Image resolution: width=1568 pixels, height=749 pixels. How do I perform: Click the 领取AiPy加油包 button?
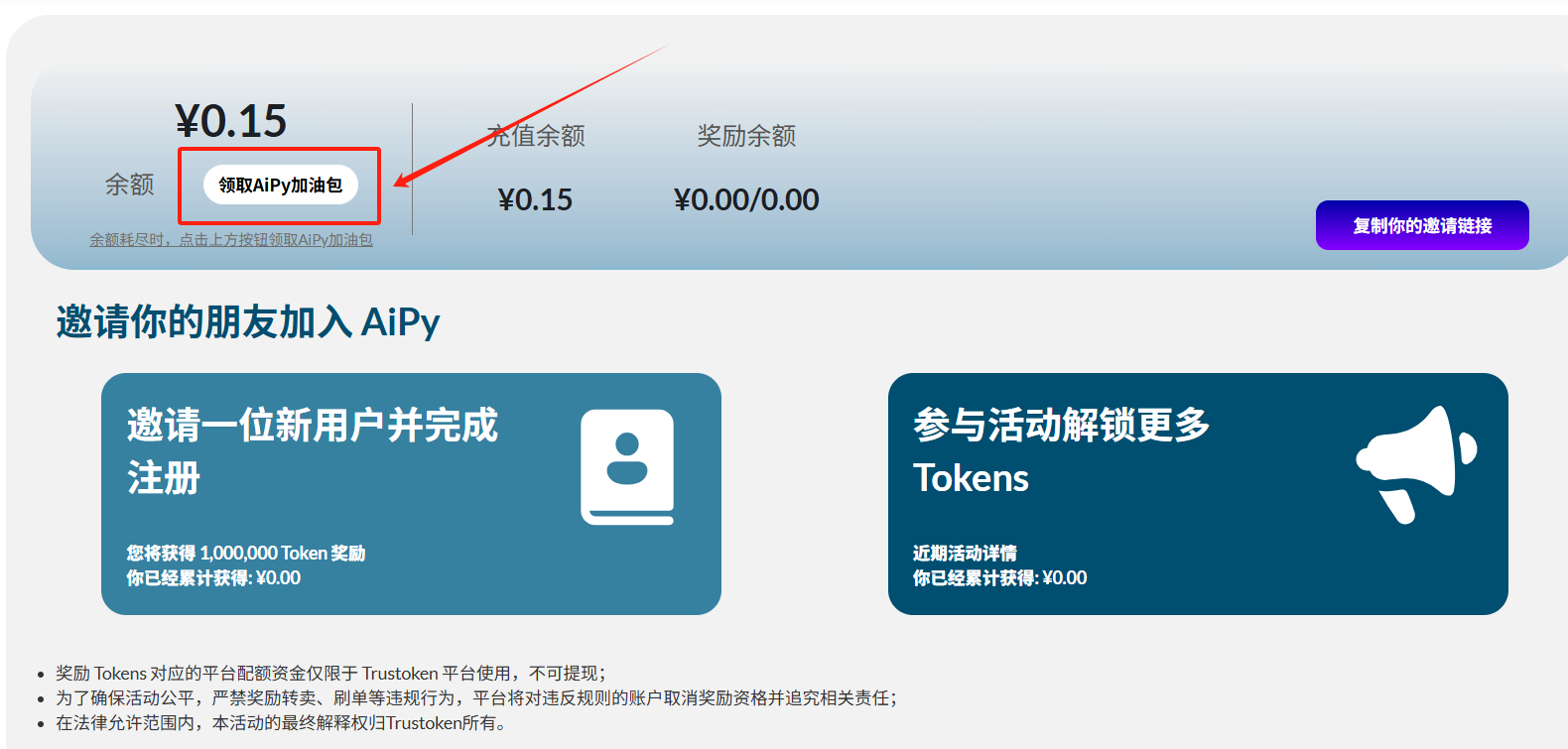[x=280, y=185]
